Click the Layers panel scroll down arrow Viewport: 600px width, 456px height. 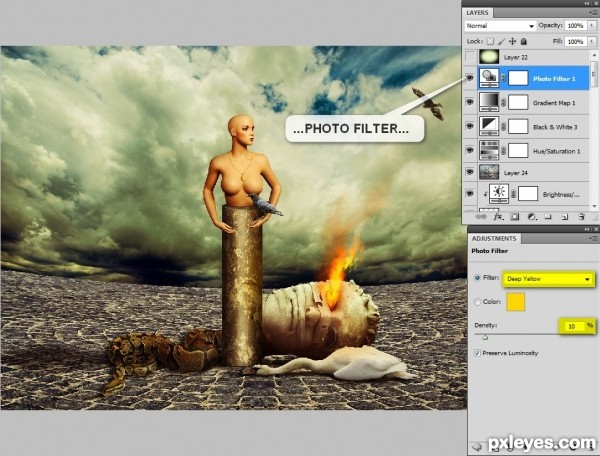[x=594, y=206]
